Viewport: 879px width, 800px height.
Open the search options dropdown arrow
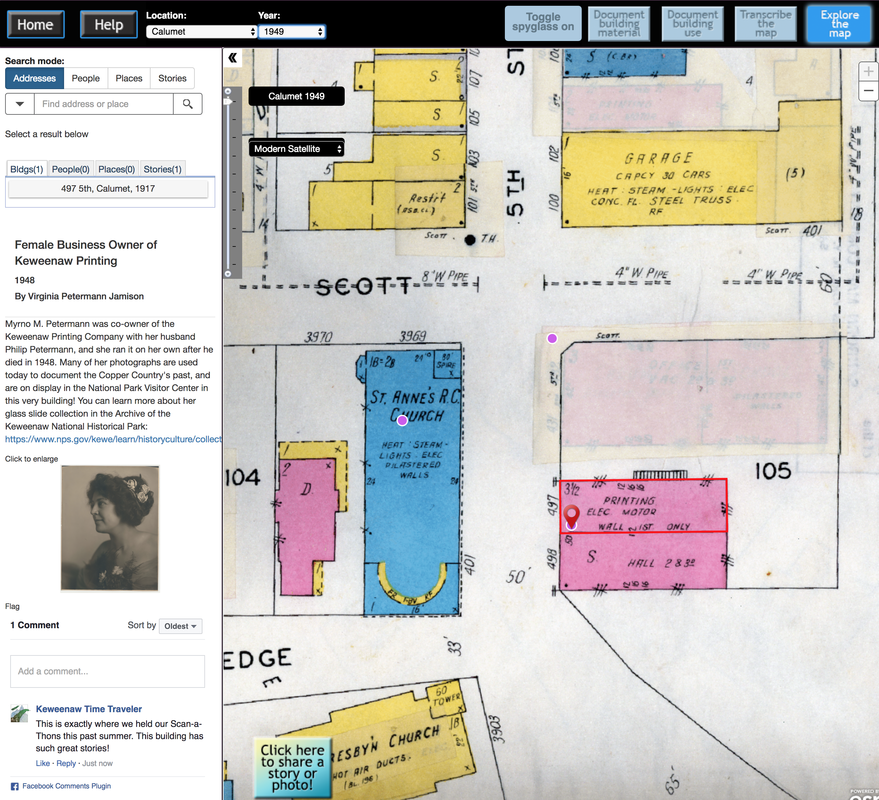point(20,104)
